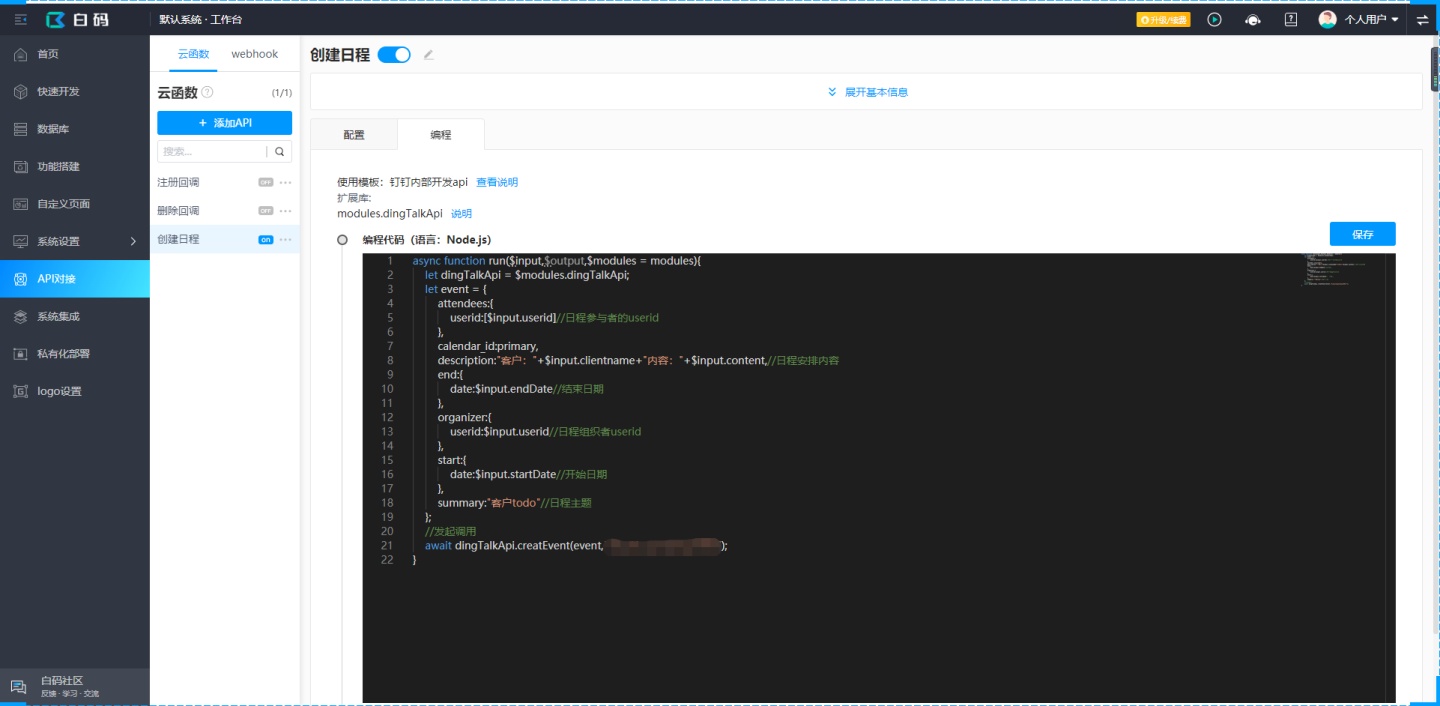The image size is (1440, 706).
Task: Click the search magnifier icon
Action: (x=280, y=152)
